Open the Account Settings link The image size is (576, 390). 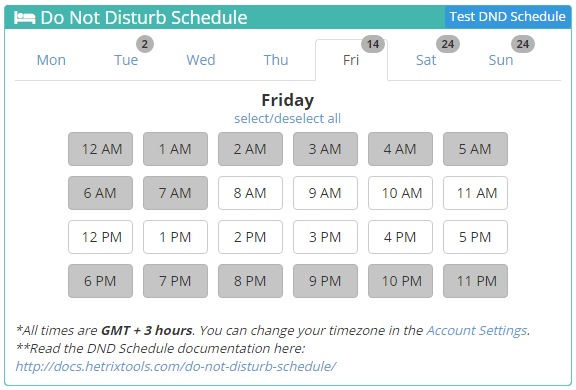coord(477,331)
